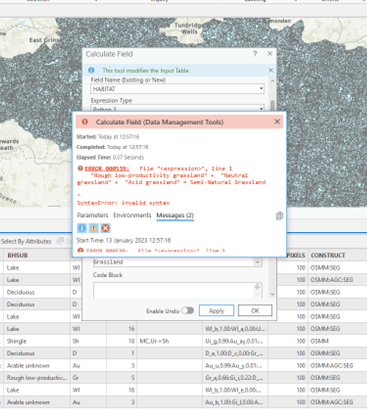Click the 'Ui_g,0.99;Au_ay,0.01...' cell
This screenshot has height=409, width=367.
(x=235, y=341)
